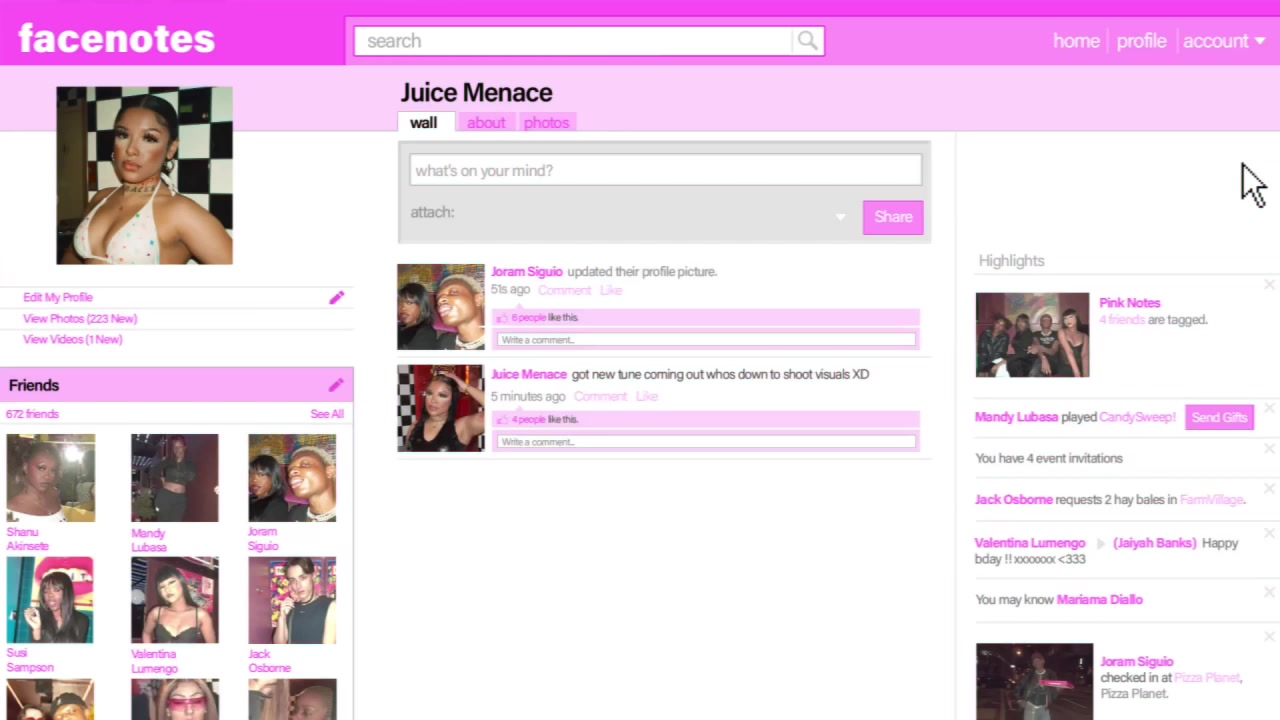
Task: Click the Pink Notes link
Action: (x=1129, y=303)
